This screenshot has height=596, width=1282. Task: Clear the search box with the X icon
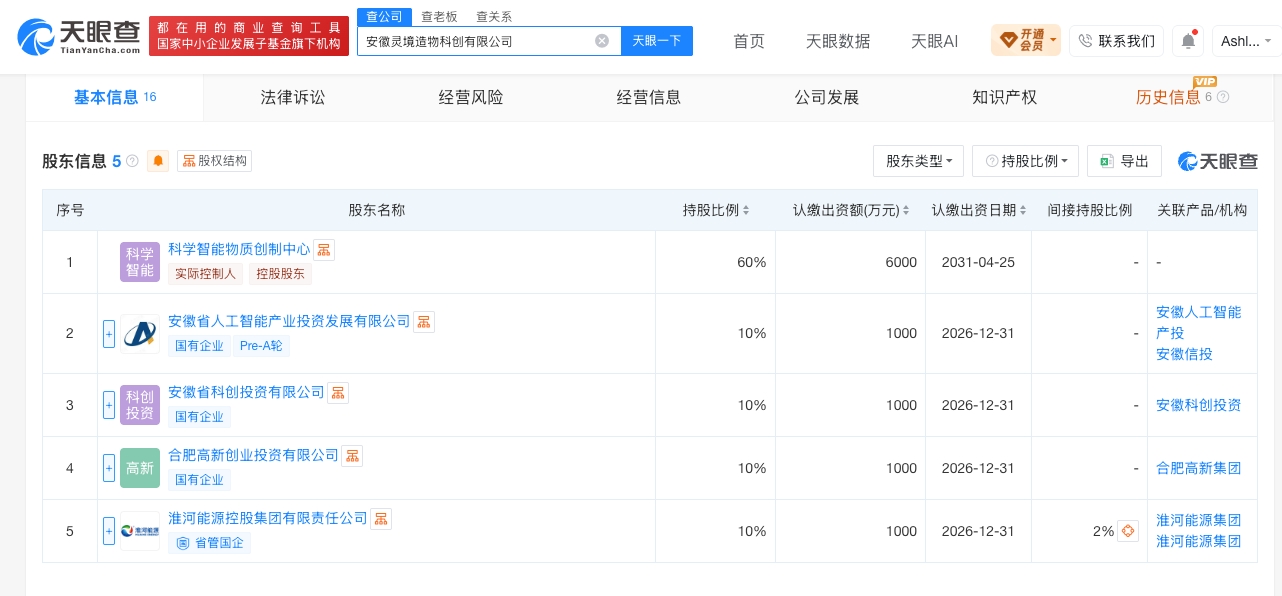click(x=602, y=41)
